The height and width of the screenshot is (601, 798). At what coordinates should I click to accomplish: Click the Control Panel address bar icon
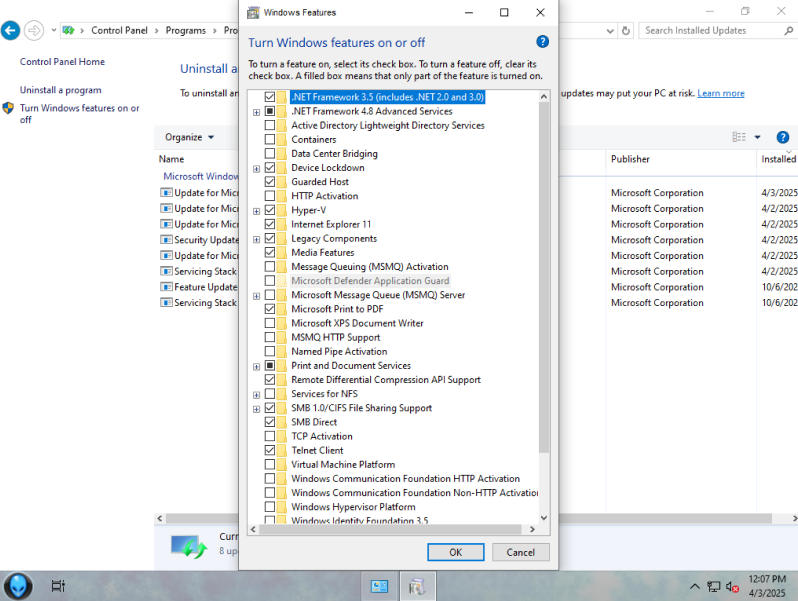click(68, 31)
